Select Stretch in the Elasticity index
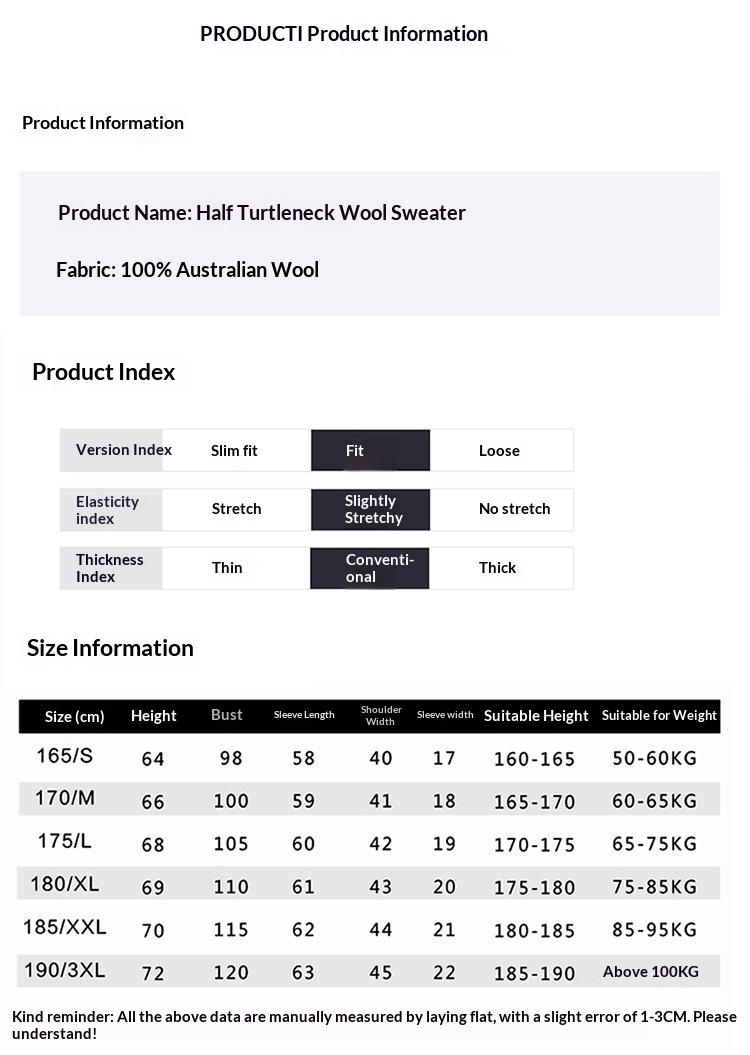Screen dimensions: 750x1055 click(236, 509)
